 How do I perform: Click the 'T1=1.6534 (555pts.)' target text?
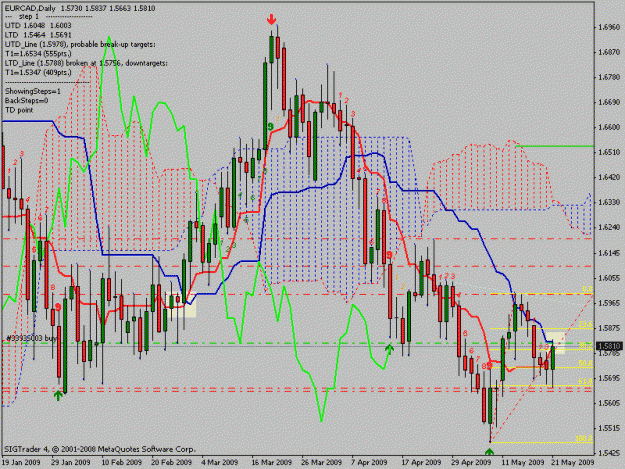[38, 53]
